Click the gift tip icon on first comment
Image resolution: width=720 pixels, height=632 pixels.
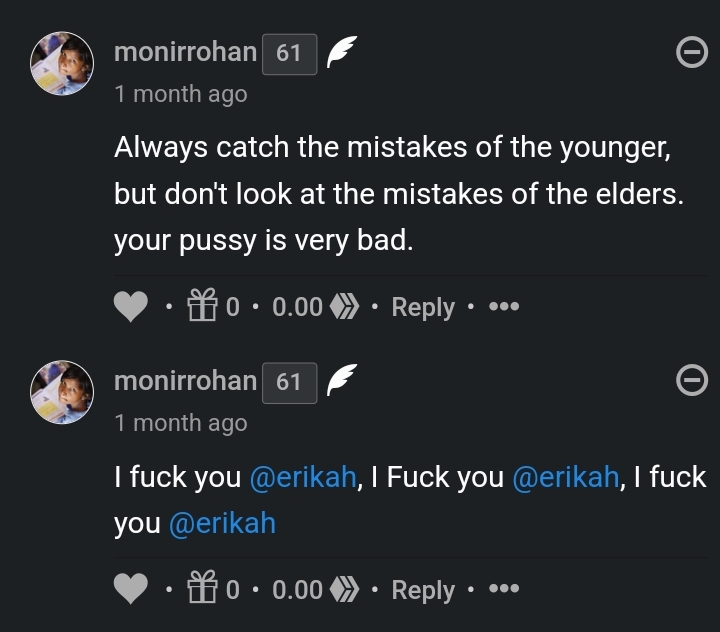tap(203, 307)
